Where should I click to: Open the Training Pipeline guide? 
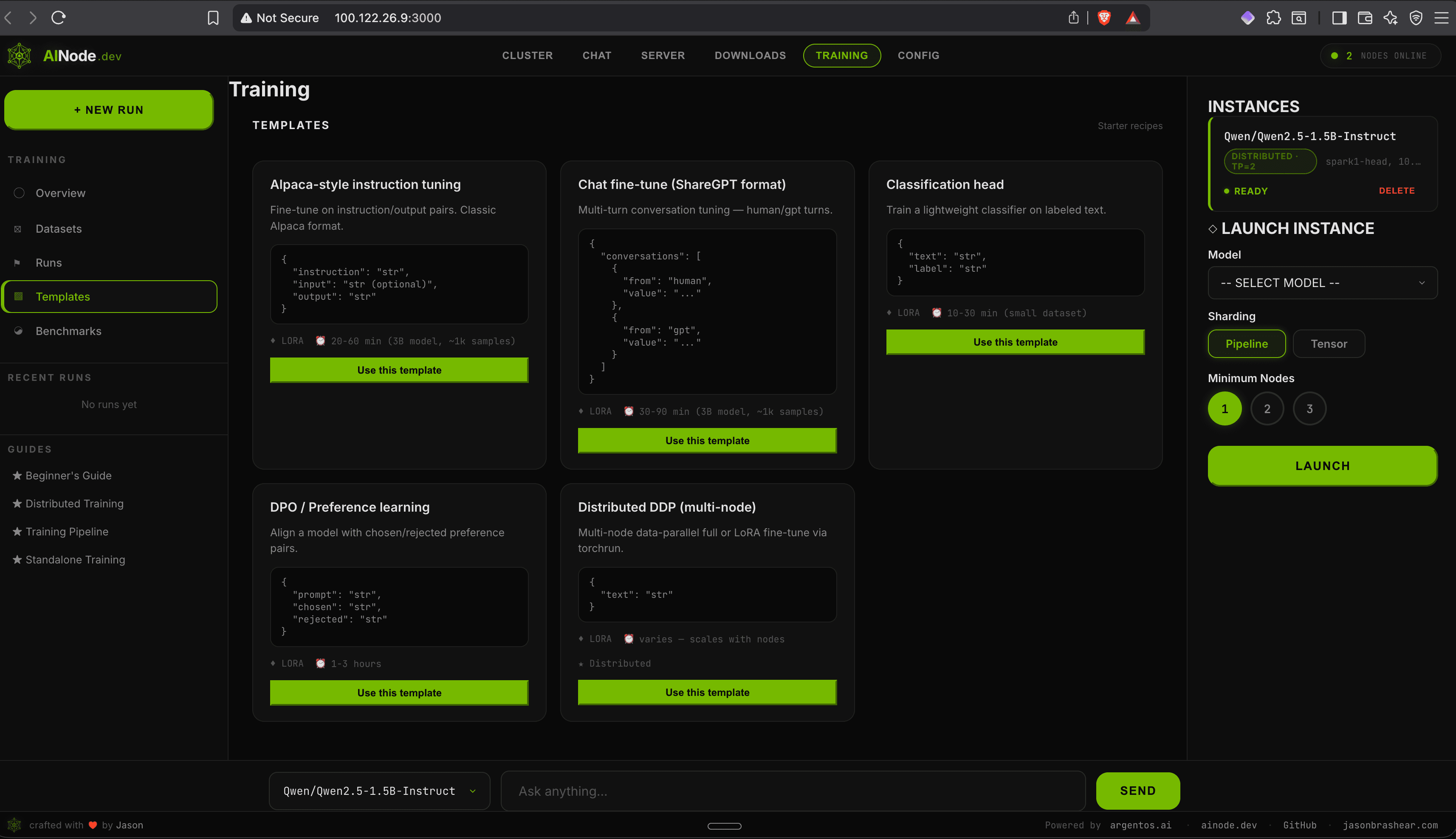pos(66,531)
